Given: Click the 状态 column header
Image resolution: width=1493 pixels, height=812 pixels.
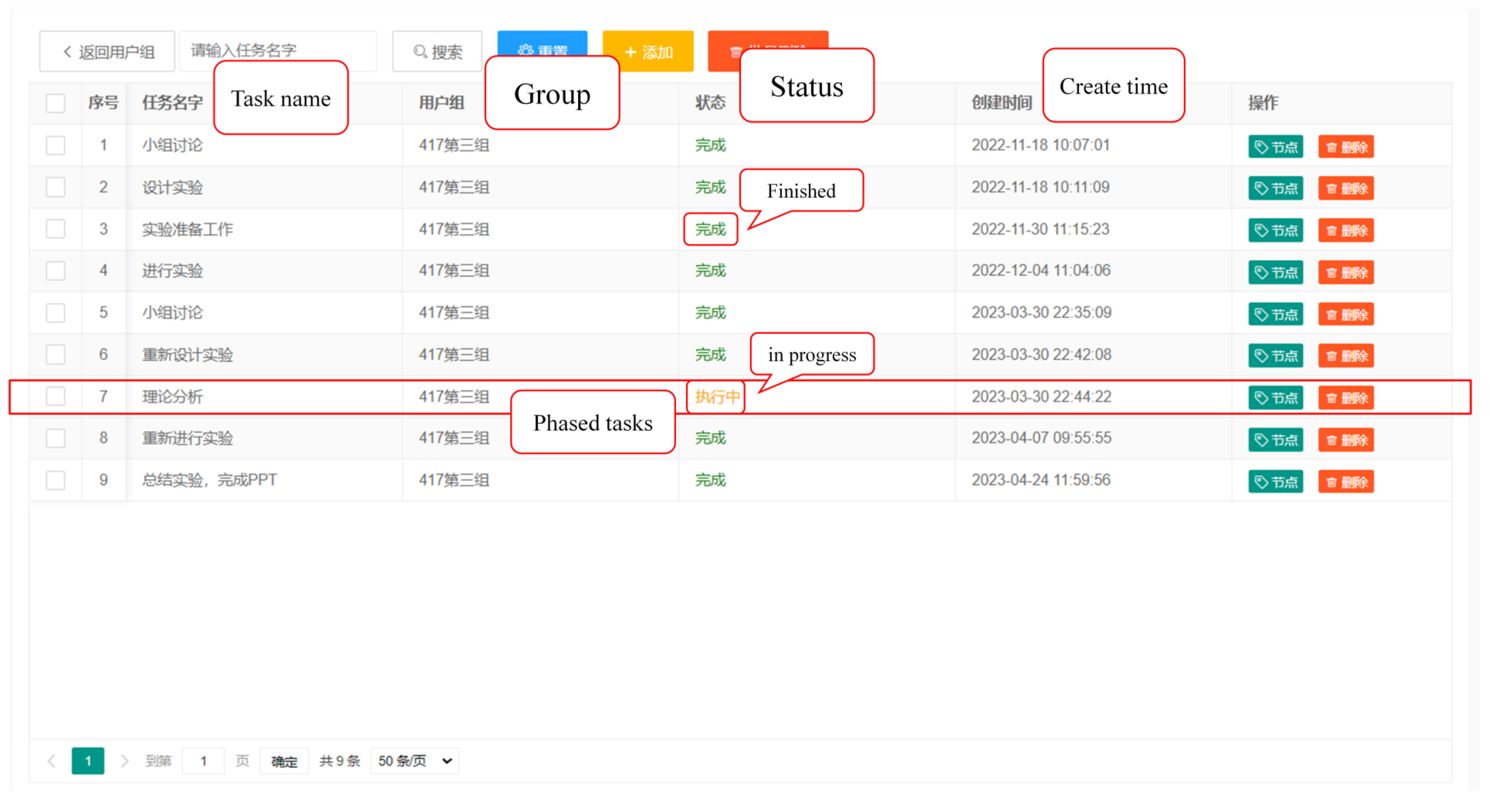Looking at the screenshot, I should [x=710, y=103].
